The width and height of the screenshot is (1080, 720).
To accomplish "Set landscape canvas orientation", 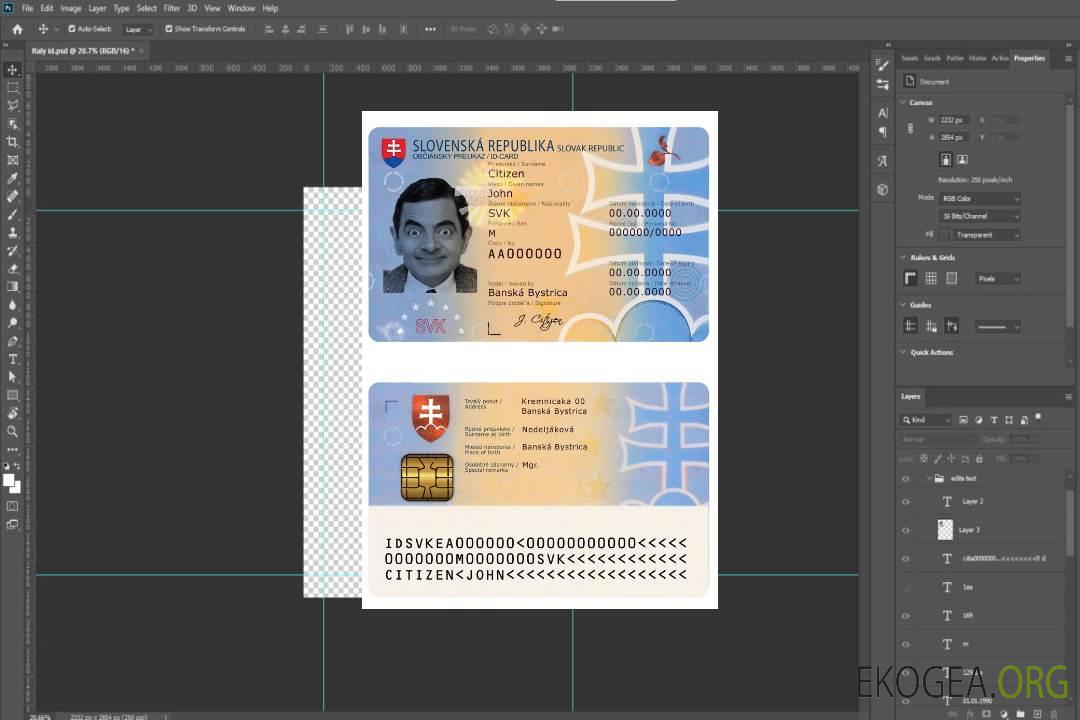I will pyautogui.click(x=962, y=160).
